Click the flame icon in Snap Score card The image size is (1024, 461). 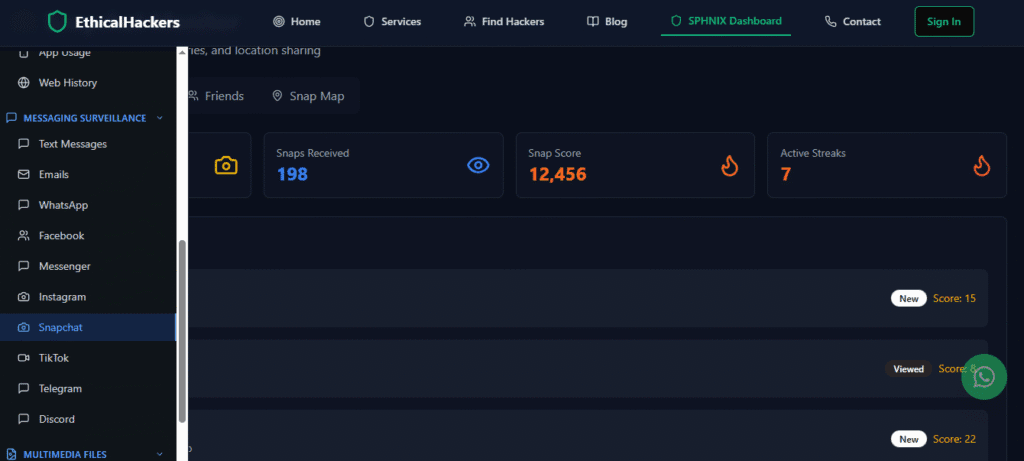point(730,165)
